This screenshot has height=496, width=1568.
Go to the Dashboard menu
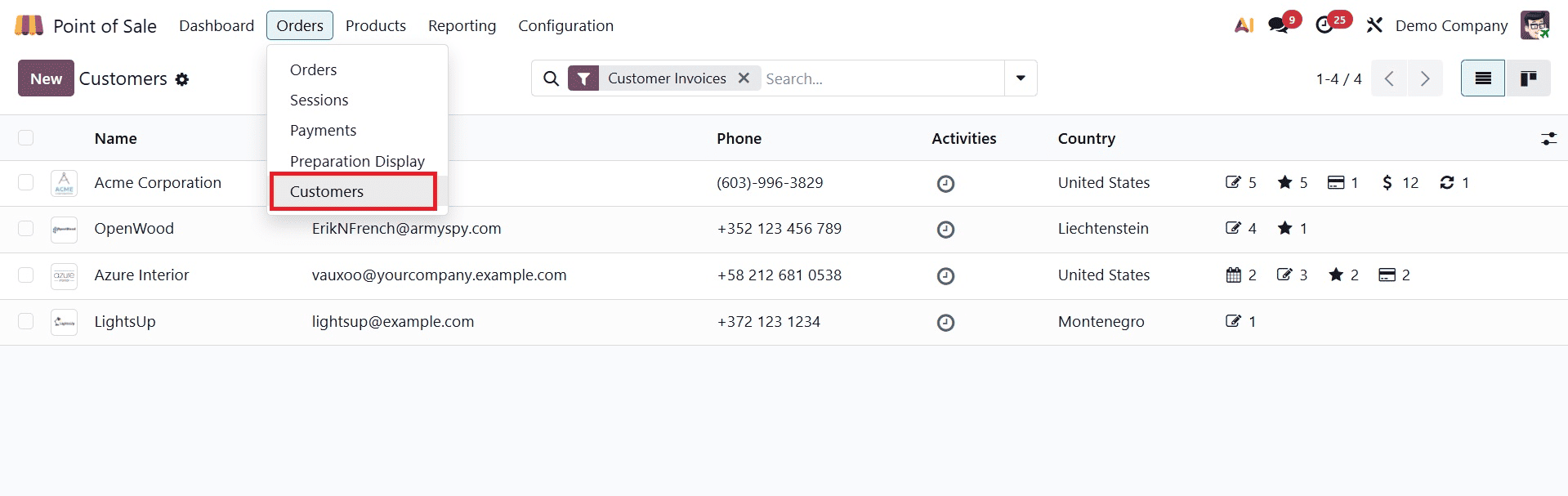(217, 25)
